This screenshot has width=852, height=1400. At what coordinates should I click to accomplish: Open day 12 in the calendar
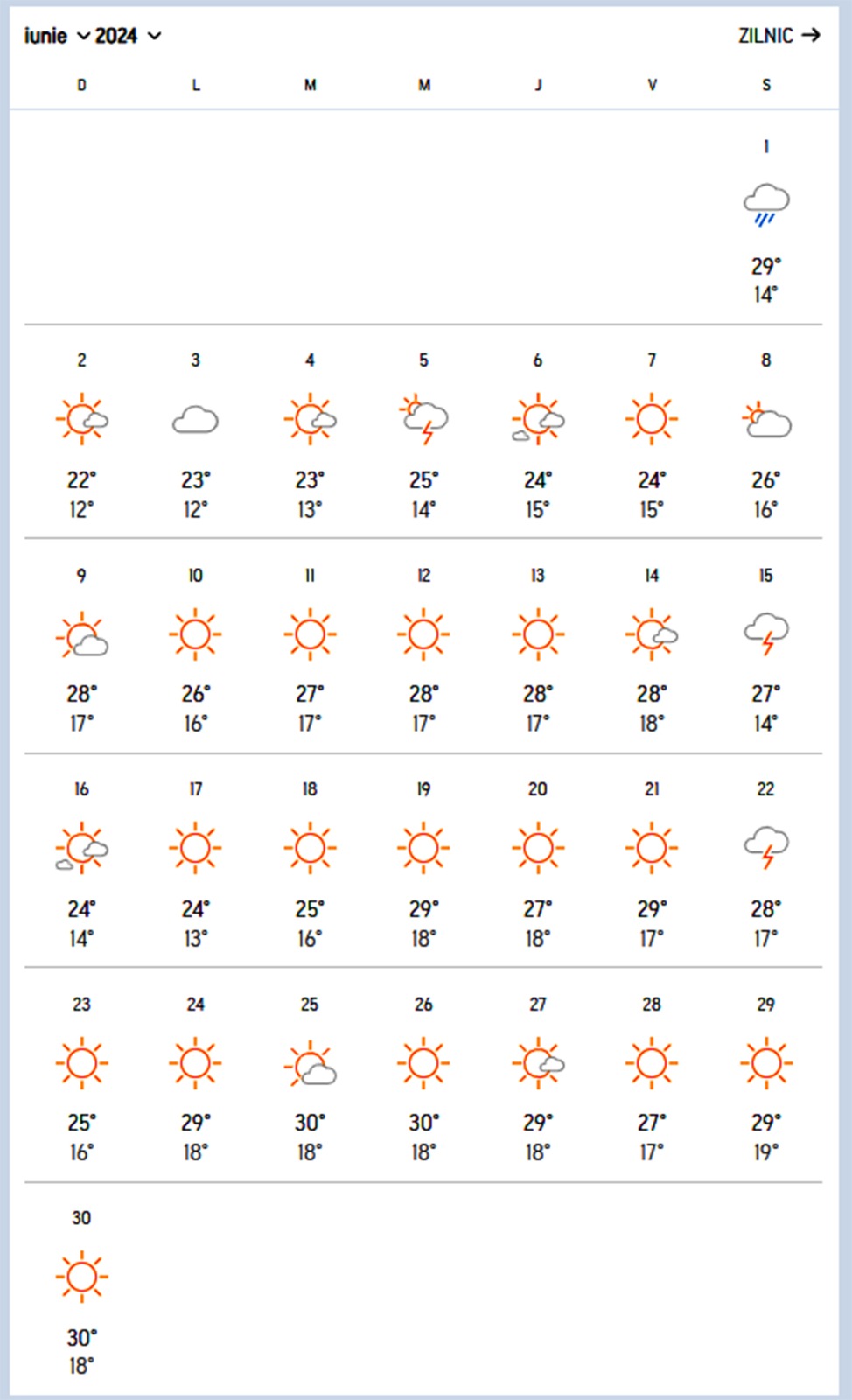[x=423, y=576]
